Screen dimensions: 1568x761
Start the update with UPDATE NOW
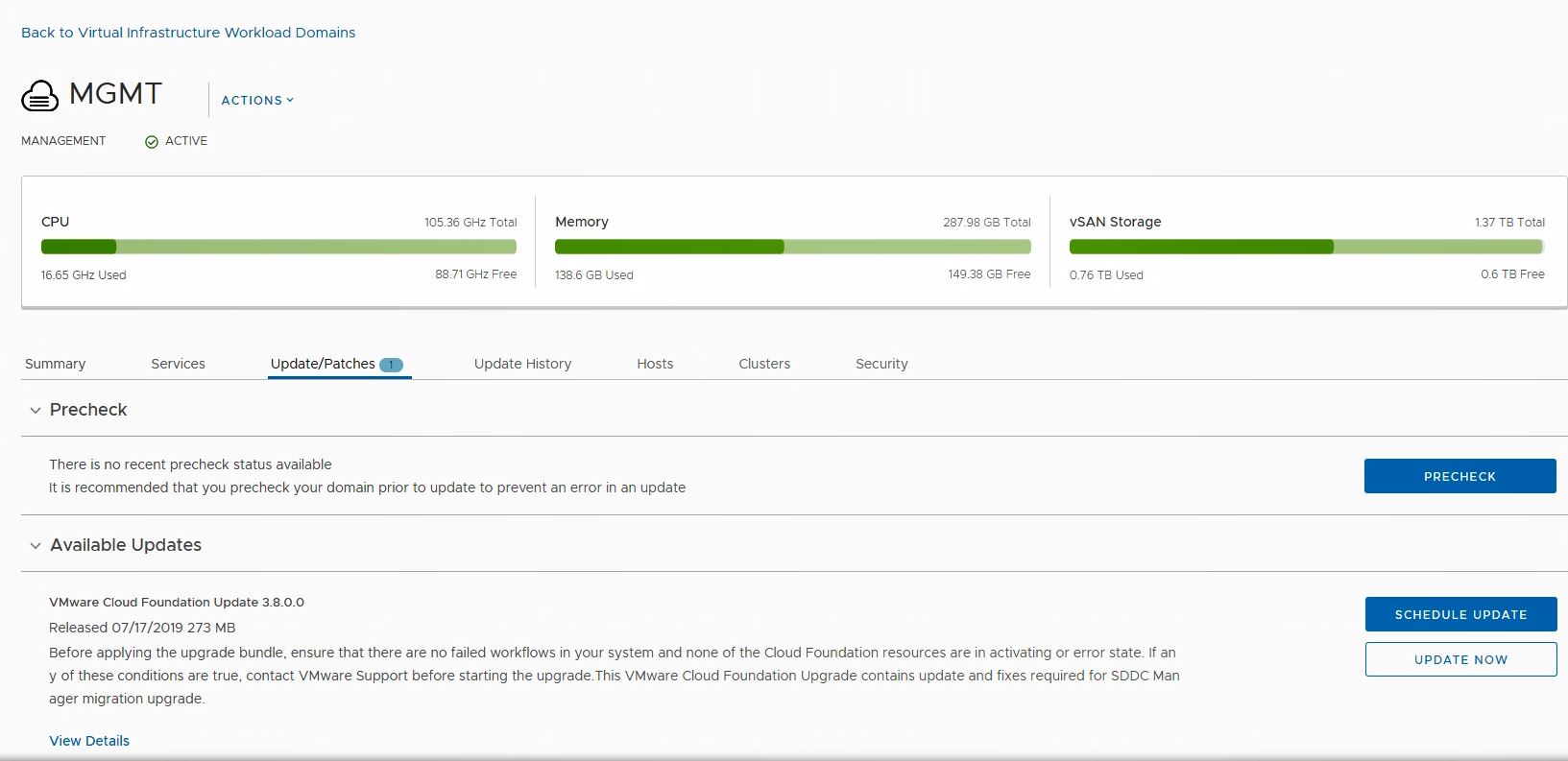click(1460, 659)
